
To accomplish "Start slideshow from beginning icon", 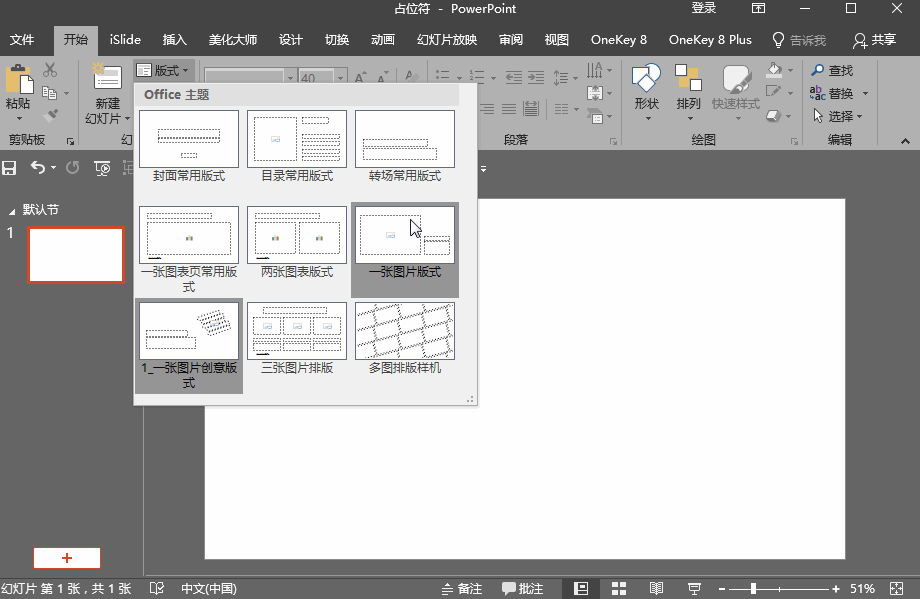I will pos(102,168).
